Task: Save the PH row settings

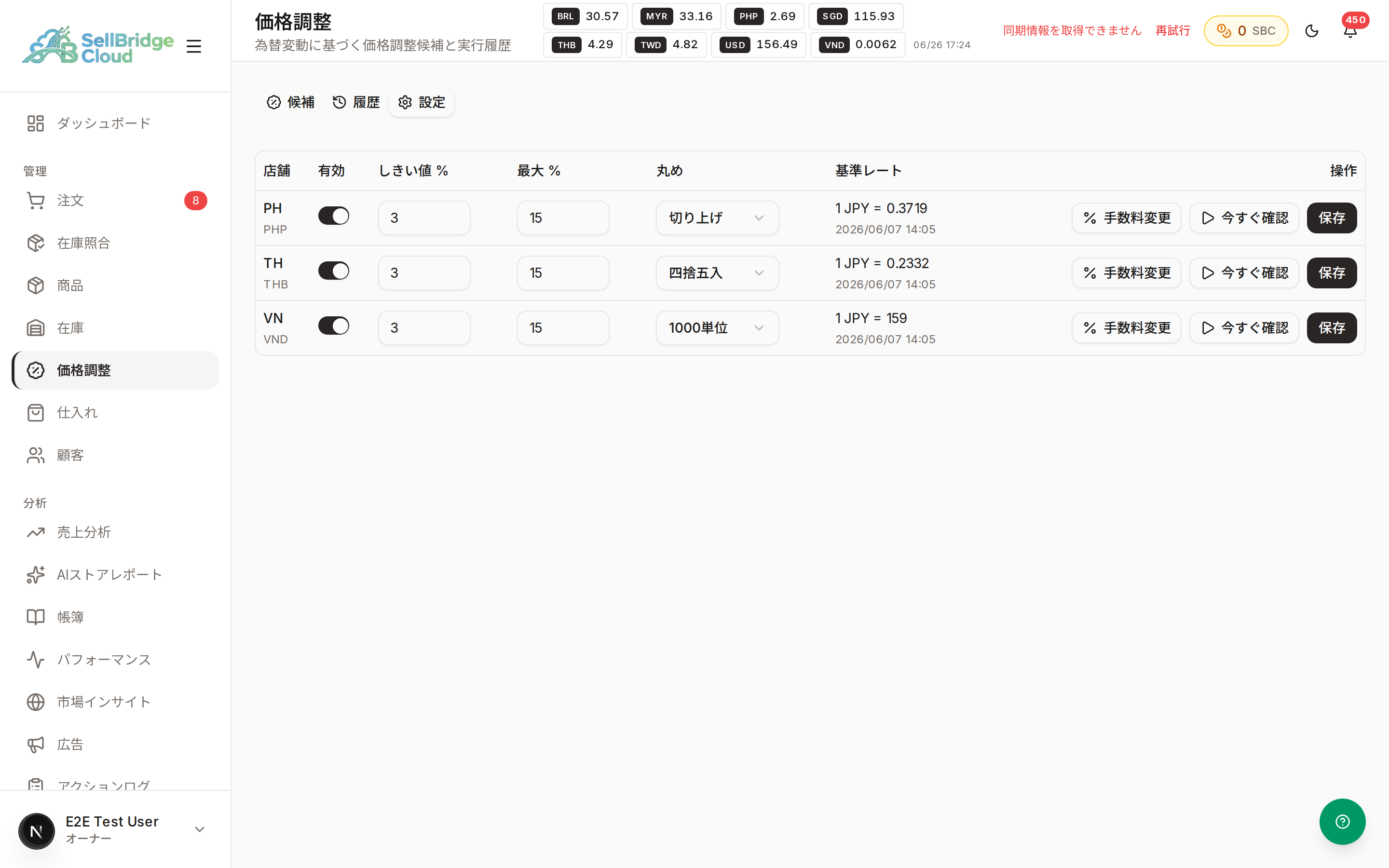Action: click(x=1332, y=217)
